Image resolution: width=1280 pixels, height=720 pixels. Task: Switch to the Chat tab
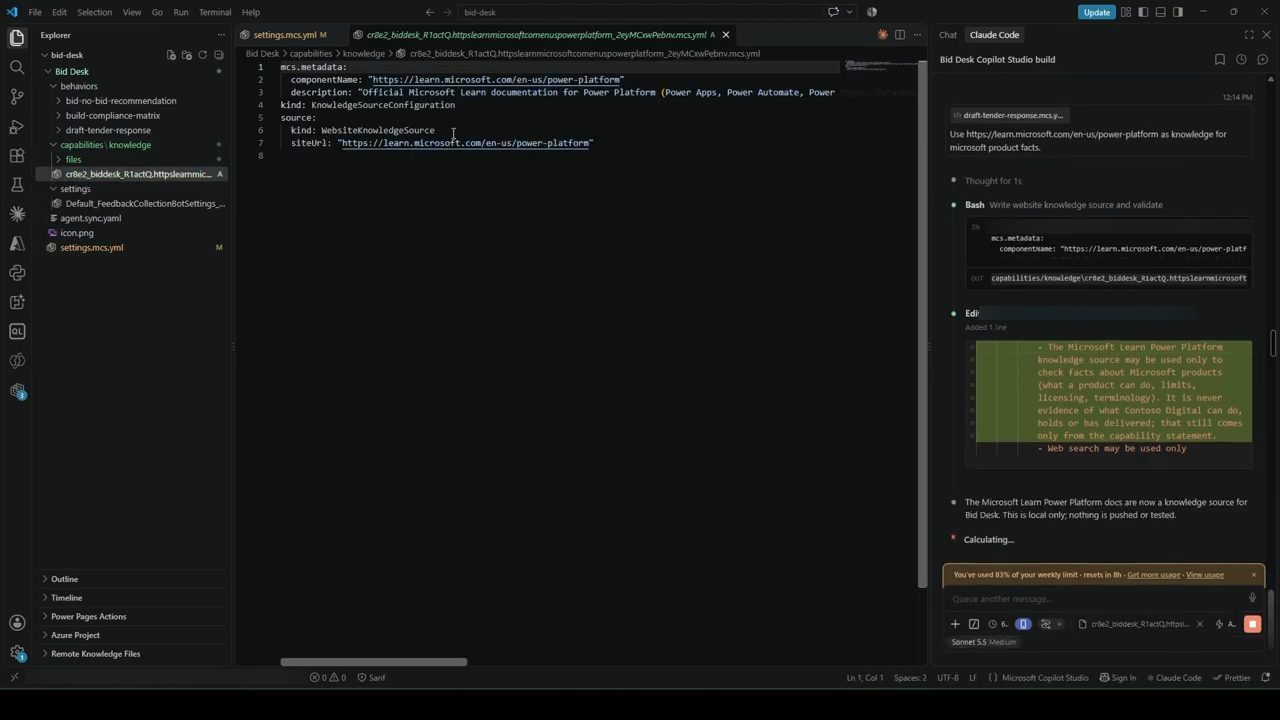pos(948,35)
